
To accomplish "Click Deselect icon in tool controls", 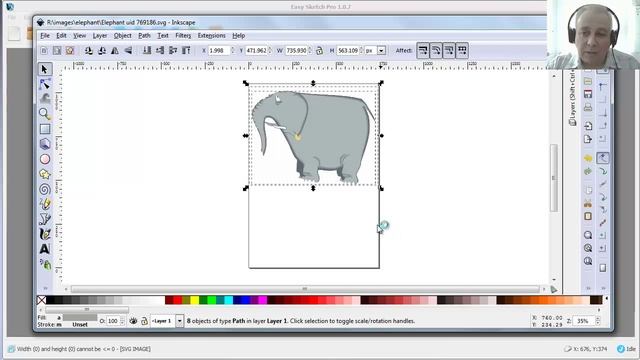I will (70, 51).
